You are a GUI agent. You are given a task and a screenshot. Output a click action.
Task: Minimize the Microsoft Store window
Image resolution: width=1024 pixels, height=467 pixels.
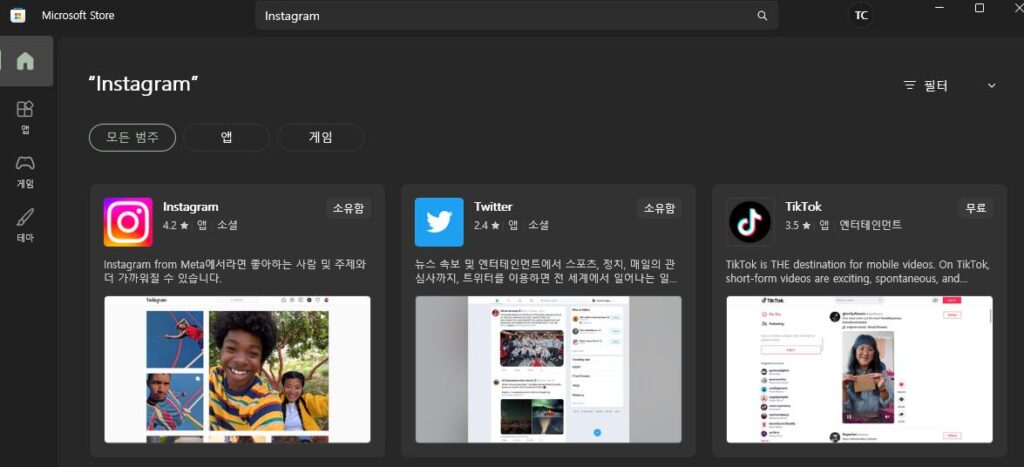point(940,8)
